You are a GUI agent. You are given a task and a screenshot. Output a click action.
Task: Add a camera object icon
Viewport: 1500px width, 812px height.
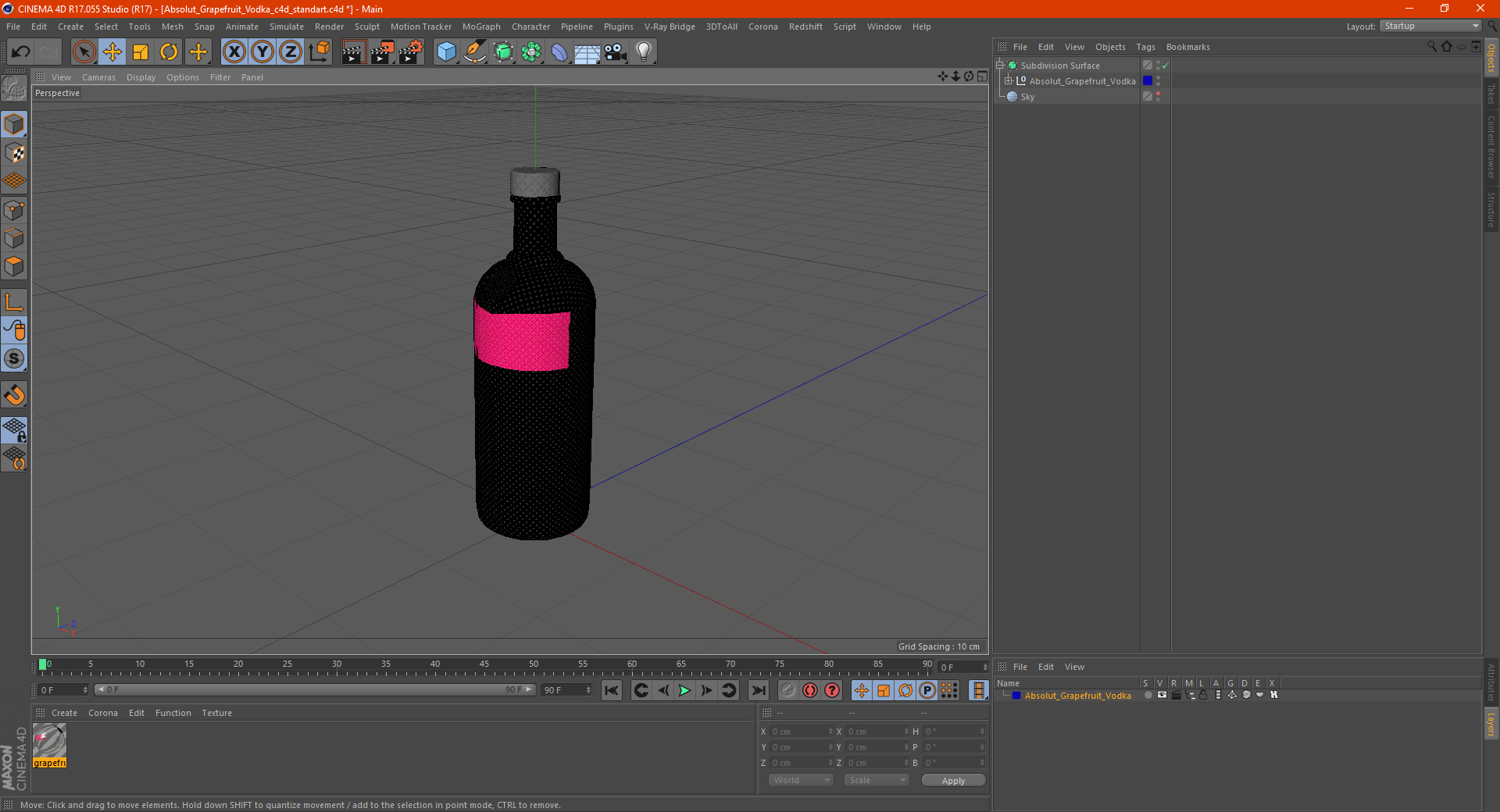point(616,52)
